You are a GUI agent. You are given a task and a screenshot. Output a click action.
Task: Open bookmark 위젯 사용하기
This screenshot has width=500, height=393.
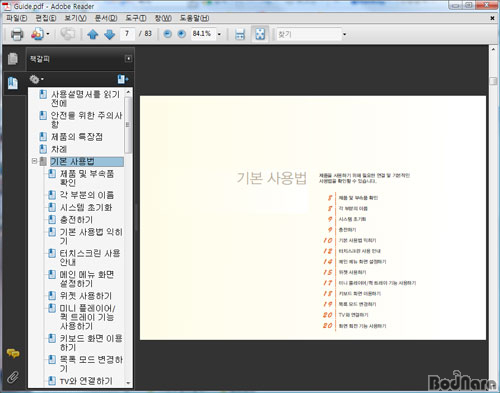pyautogui.click(x=86, y=296)
